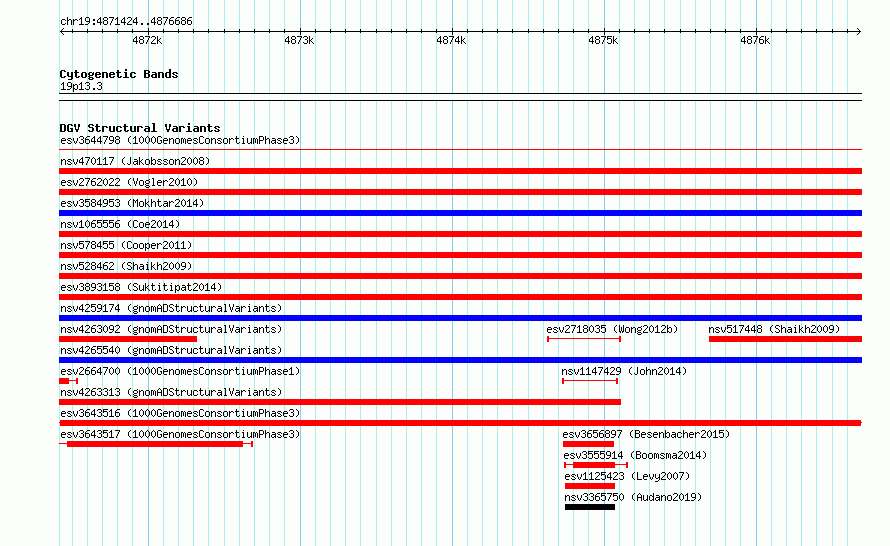Screen dimensions: 890x546
Task: Click the 4872k ruler tick label
Action: [147, 40]
